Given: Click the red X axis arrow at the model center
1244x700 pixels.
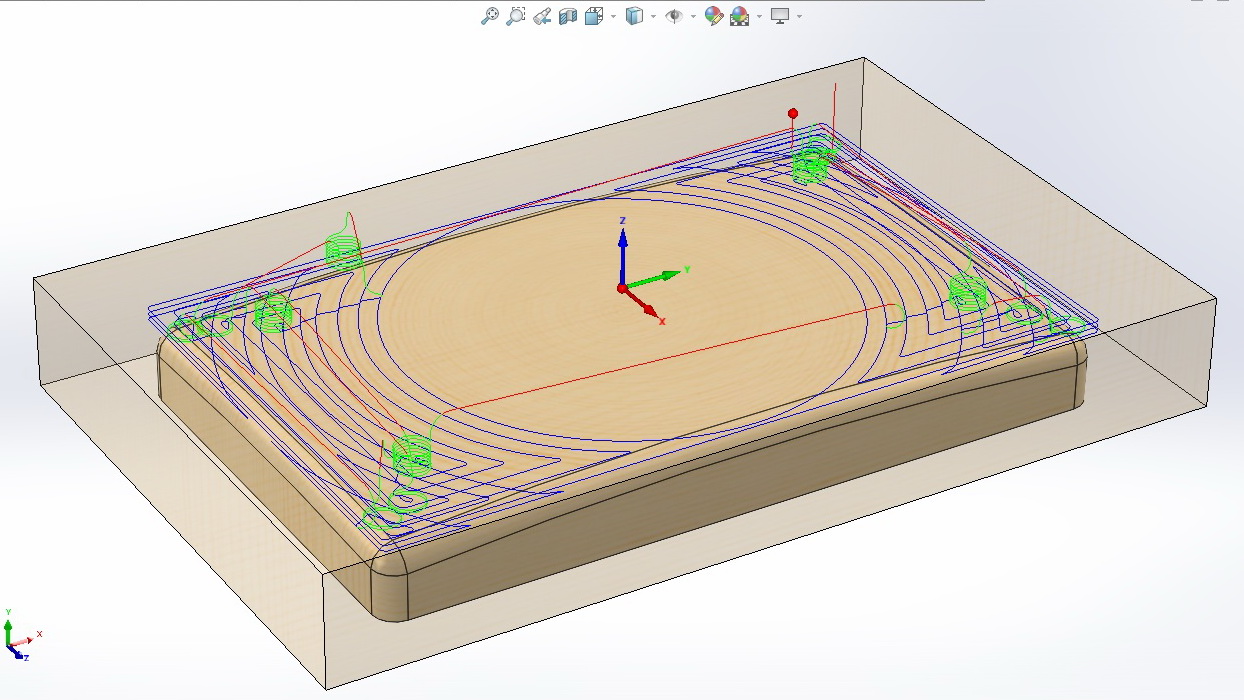Looking at the screenshot, I should coord(644,304).
